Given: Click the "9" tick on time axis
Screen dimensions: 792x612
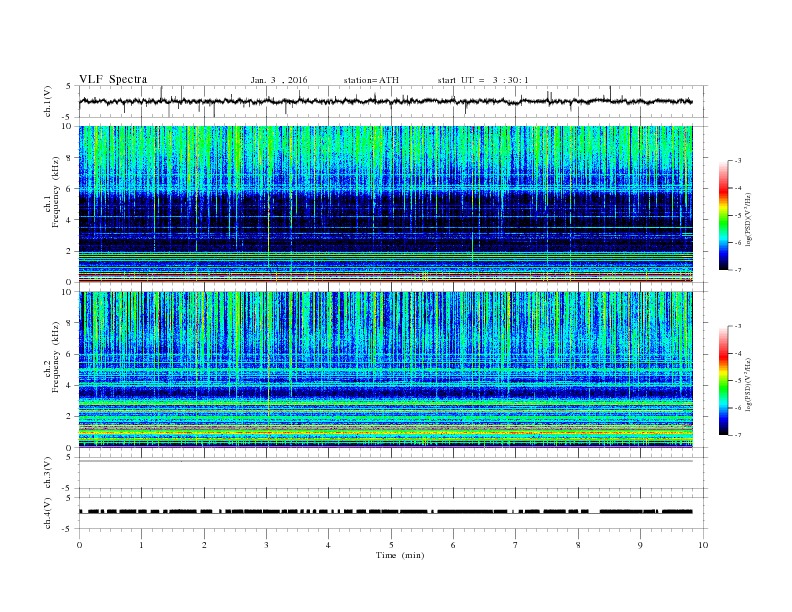Looking at the screenshot, I should tap(640, 545).
